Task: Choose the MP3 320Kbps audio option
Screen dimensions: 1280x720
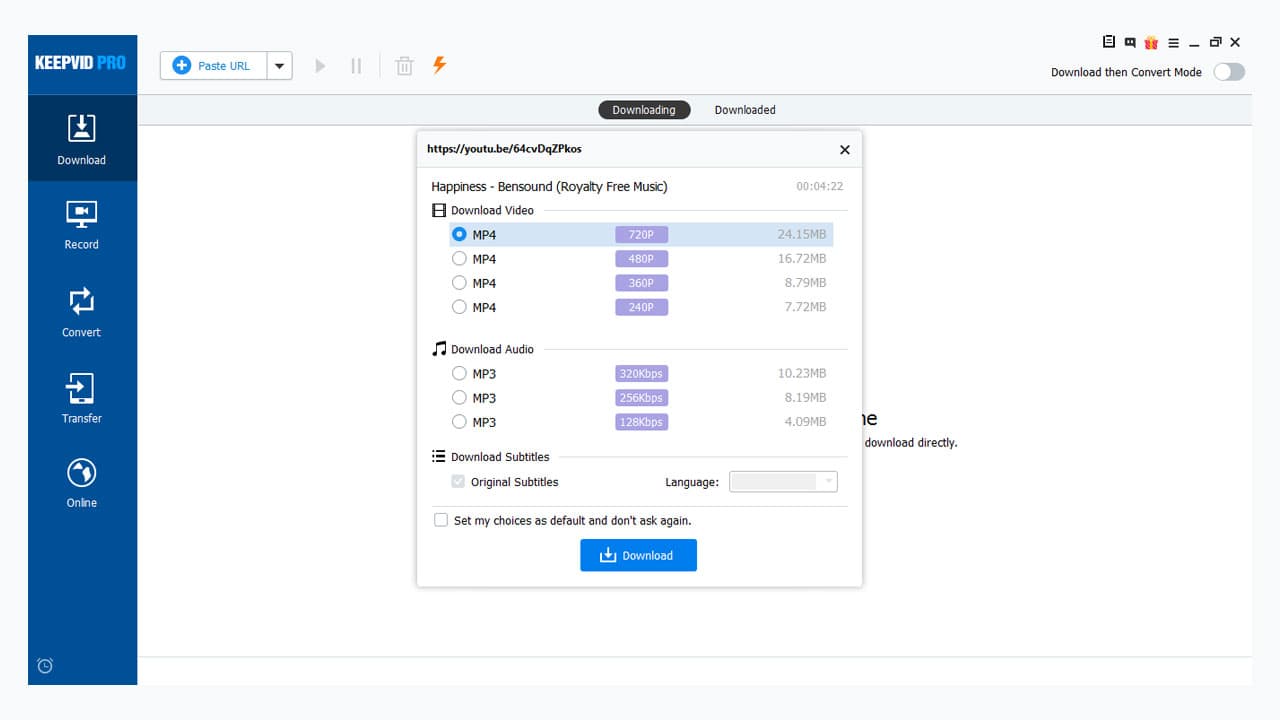Action: pyautogui.click(x=459, y=373)
